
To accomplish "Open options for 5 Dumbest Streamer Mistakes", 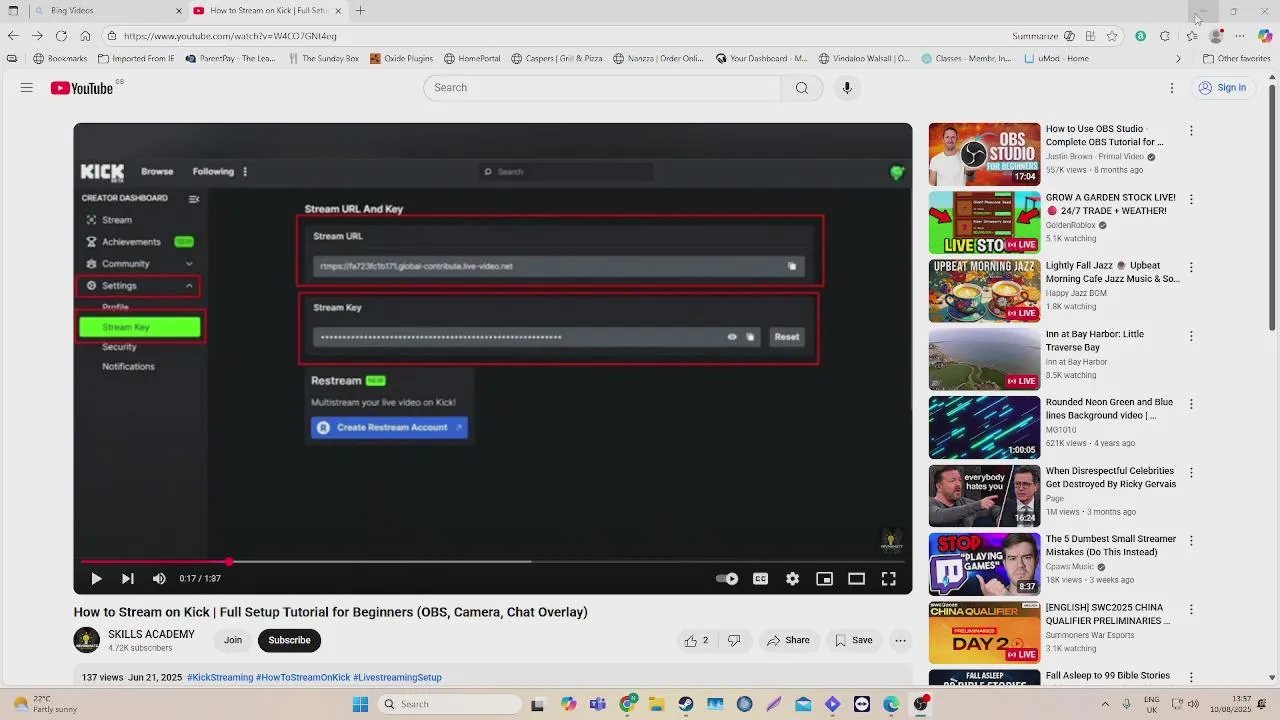I will tap(1191, 541).
